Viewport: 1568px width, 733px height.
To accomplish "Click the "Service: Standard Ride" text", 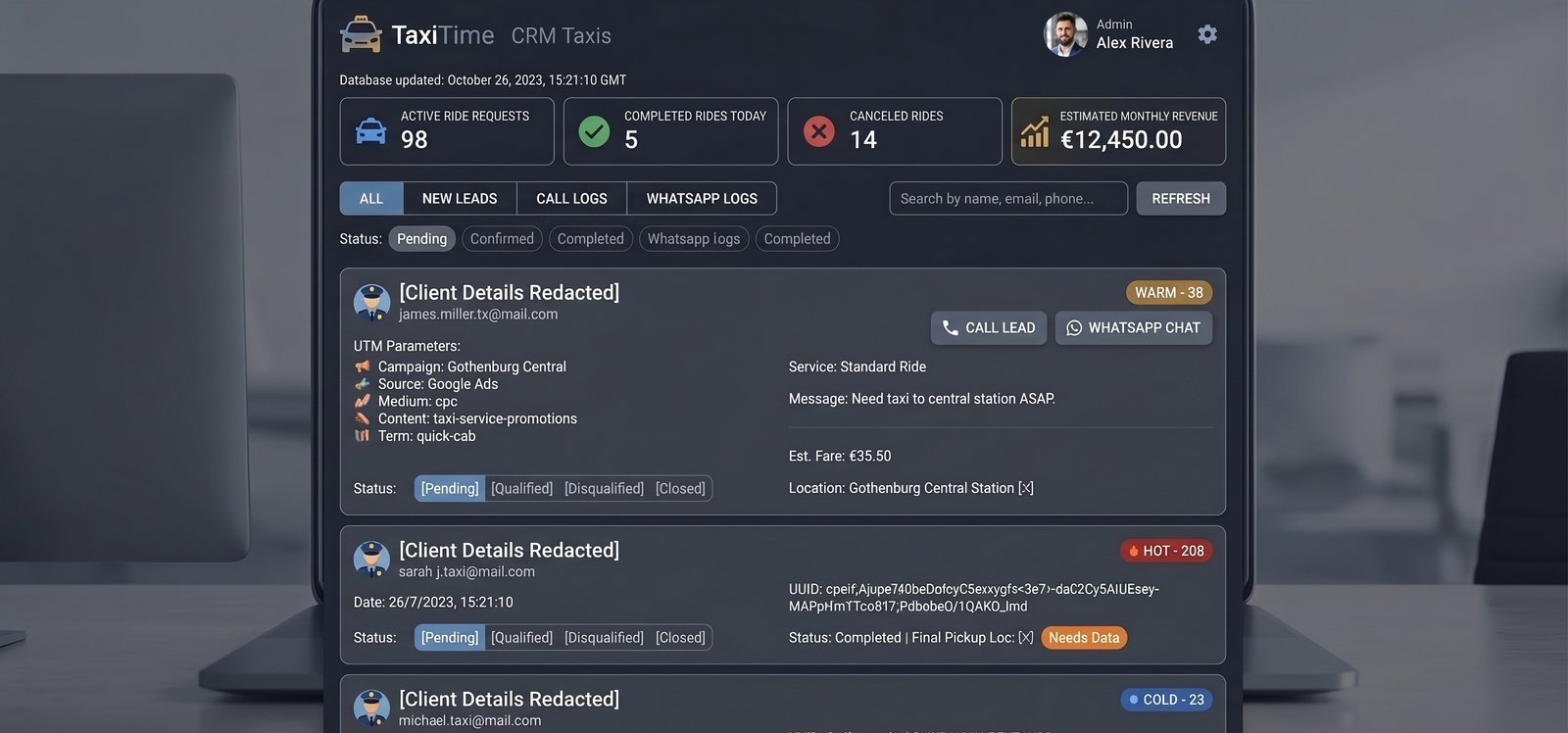I will click(x=857, y=366).
